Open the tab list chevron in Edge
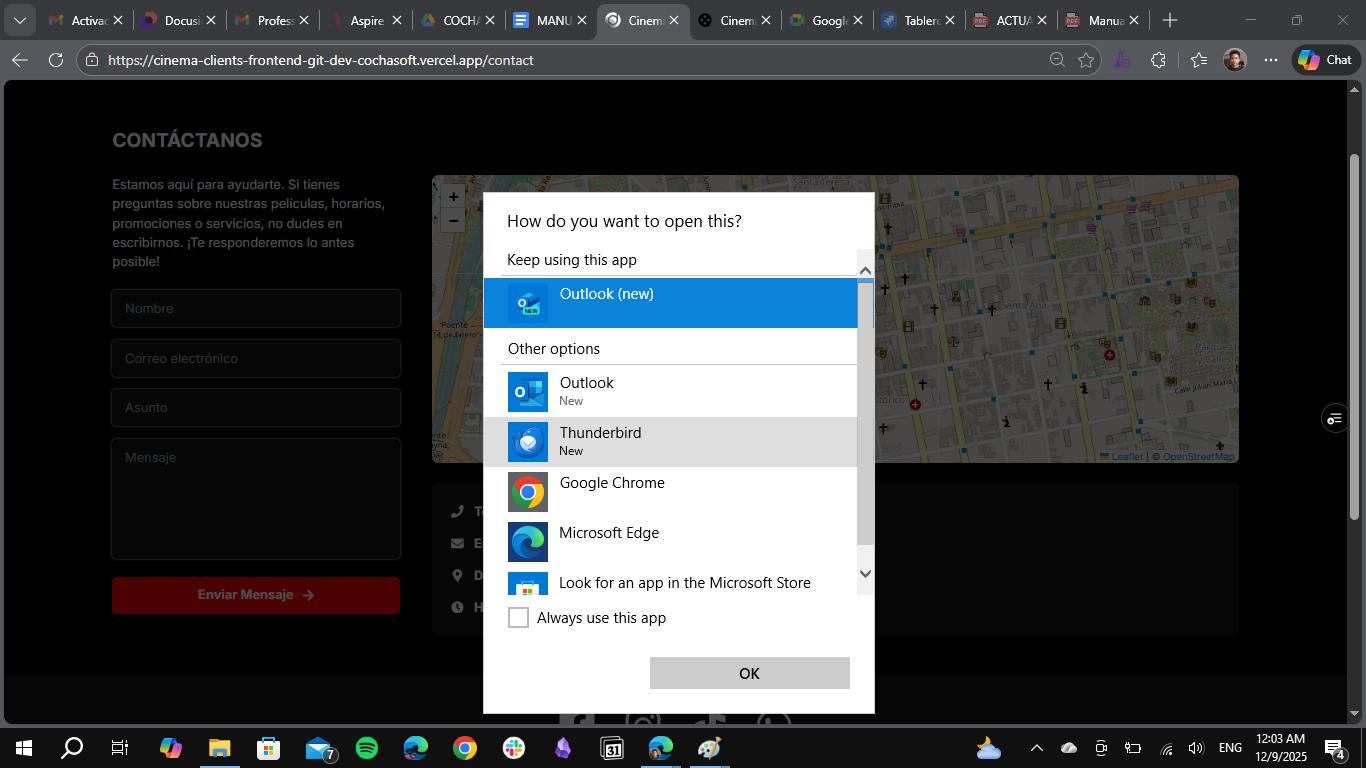This screenshot has width=1366, height=768. point(19,20)
